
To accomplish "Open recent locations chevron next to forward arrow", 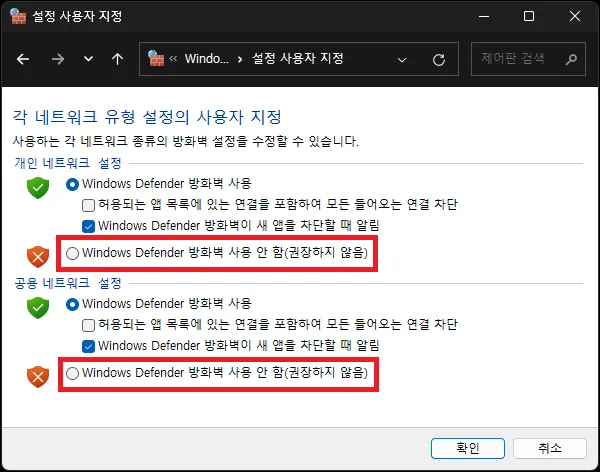I will [88, 59].
